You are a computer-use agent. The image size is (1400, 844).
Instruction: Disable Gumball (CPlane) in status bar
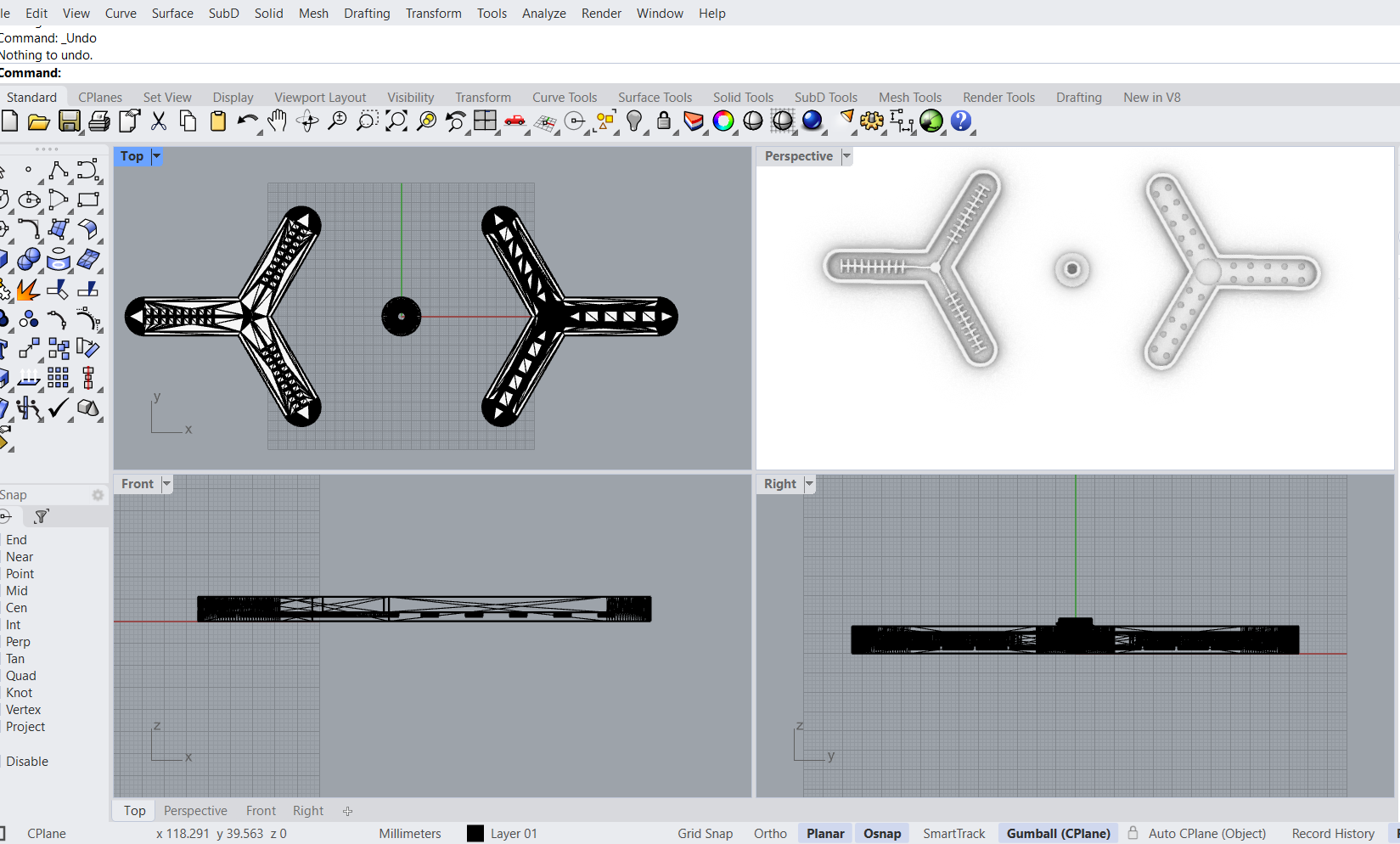(x=1058, y=834)
